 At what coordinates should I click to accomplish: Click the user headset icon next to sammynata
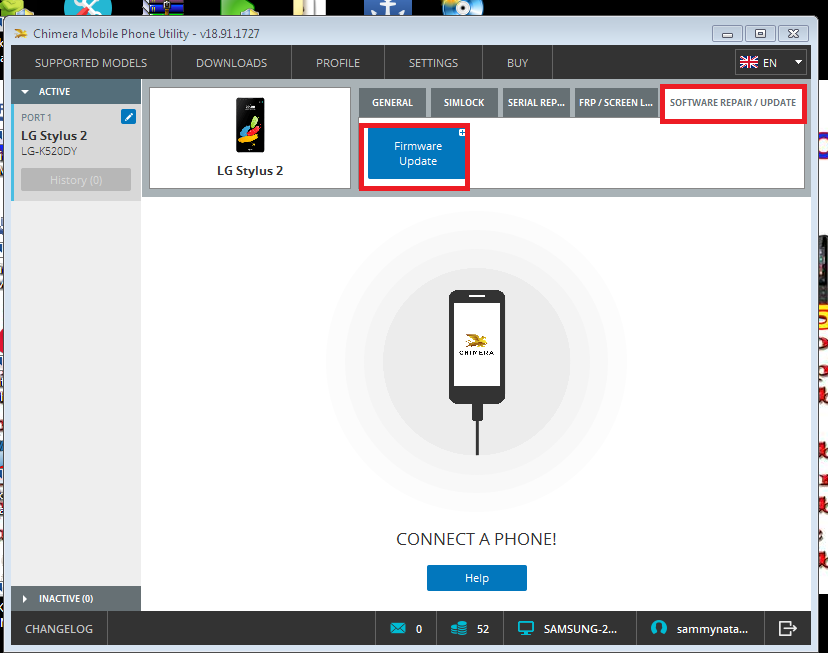point(658,628)
